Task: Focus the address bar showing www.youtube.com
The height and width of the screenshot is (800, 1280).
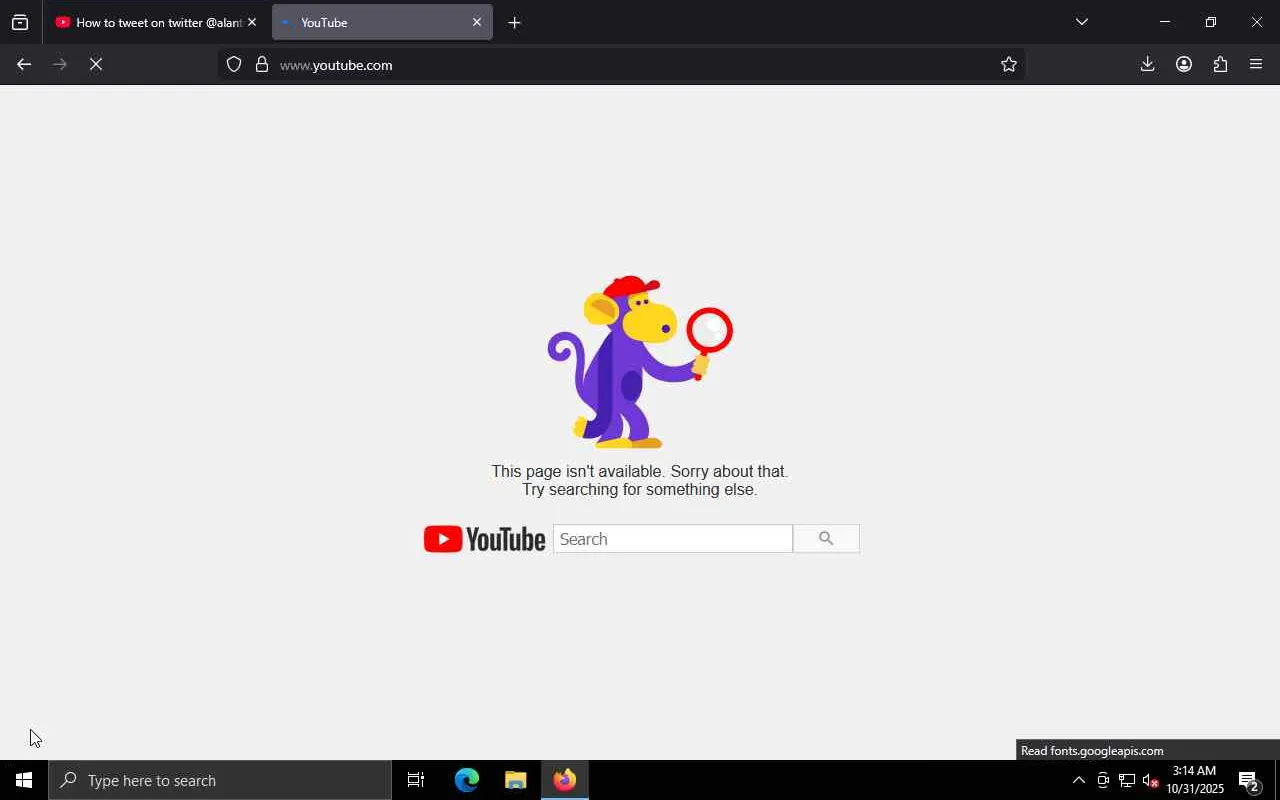Action: coord(621,65)
